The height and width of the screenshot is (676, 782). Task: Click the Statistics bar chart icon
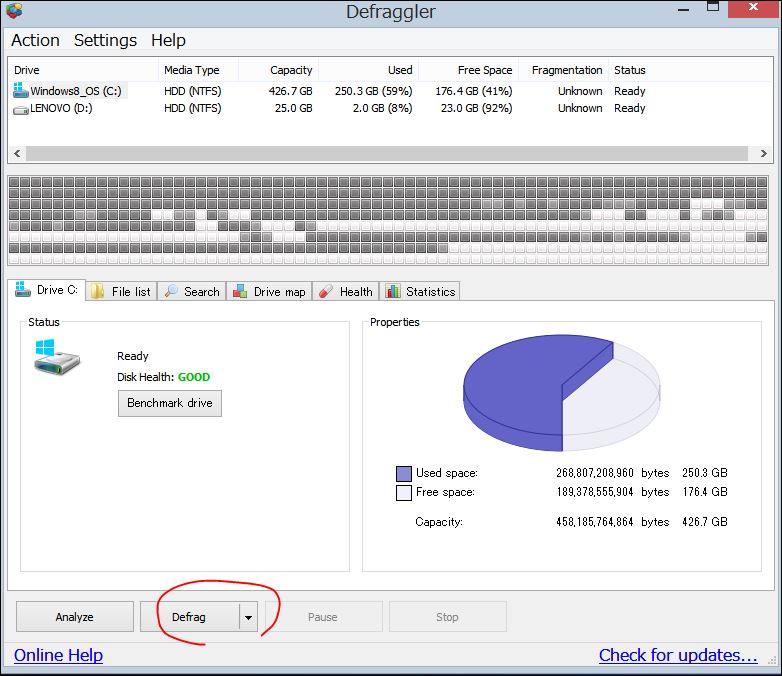[x=393, y=291]
